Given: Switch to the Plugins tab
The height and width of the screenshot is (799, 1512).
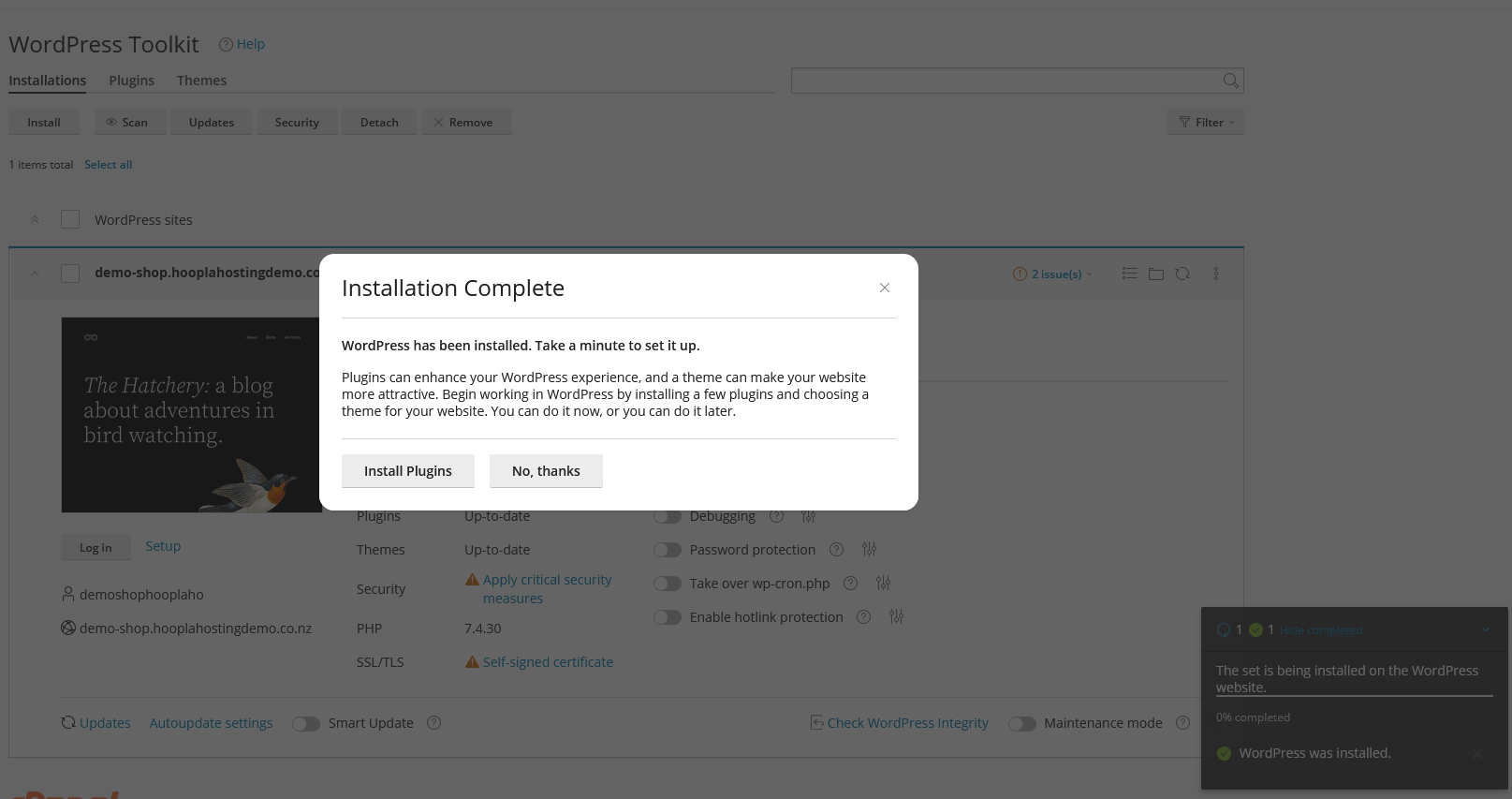Looking at the screenshot, I should [x=131, y=81].
